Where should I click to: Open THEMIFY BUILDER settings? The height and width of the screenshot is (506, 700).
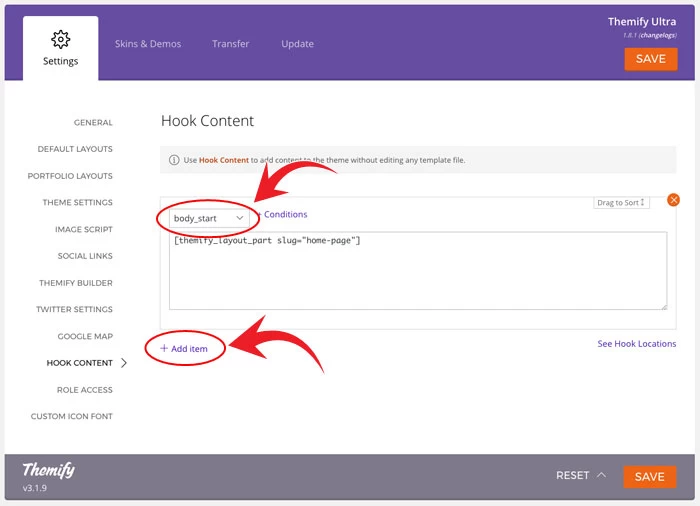(76, 283)
